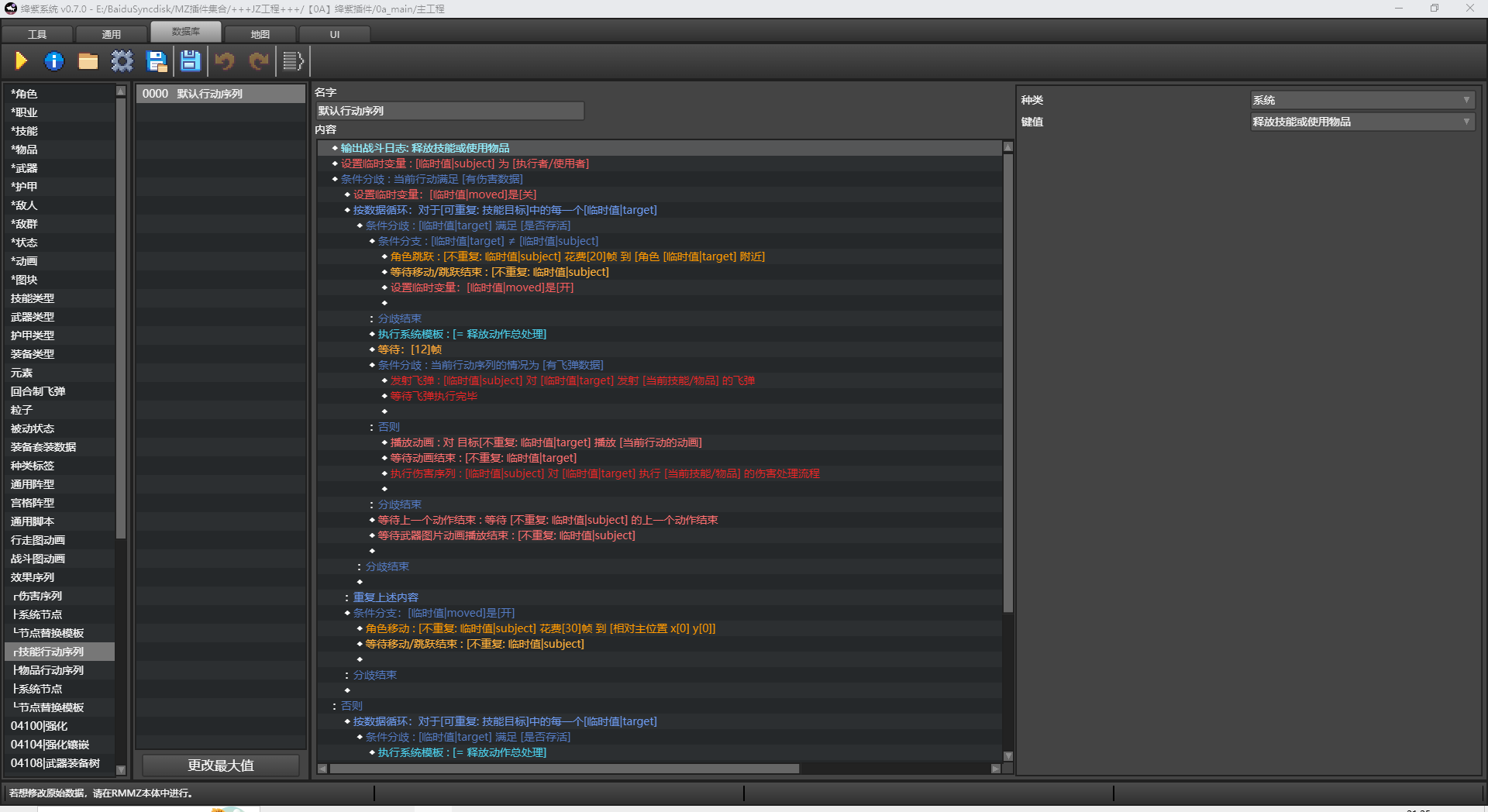Open the 种类 dropdown showing 系统
Image resolution: width=1488 pixels, height=812 pixels.
1362,100
